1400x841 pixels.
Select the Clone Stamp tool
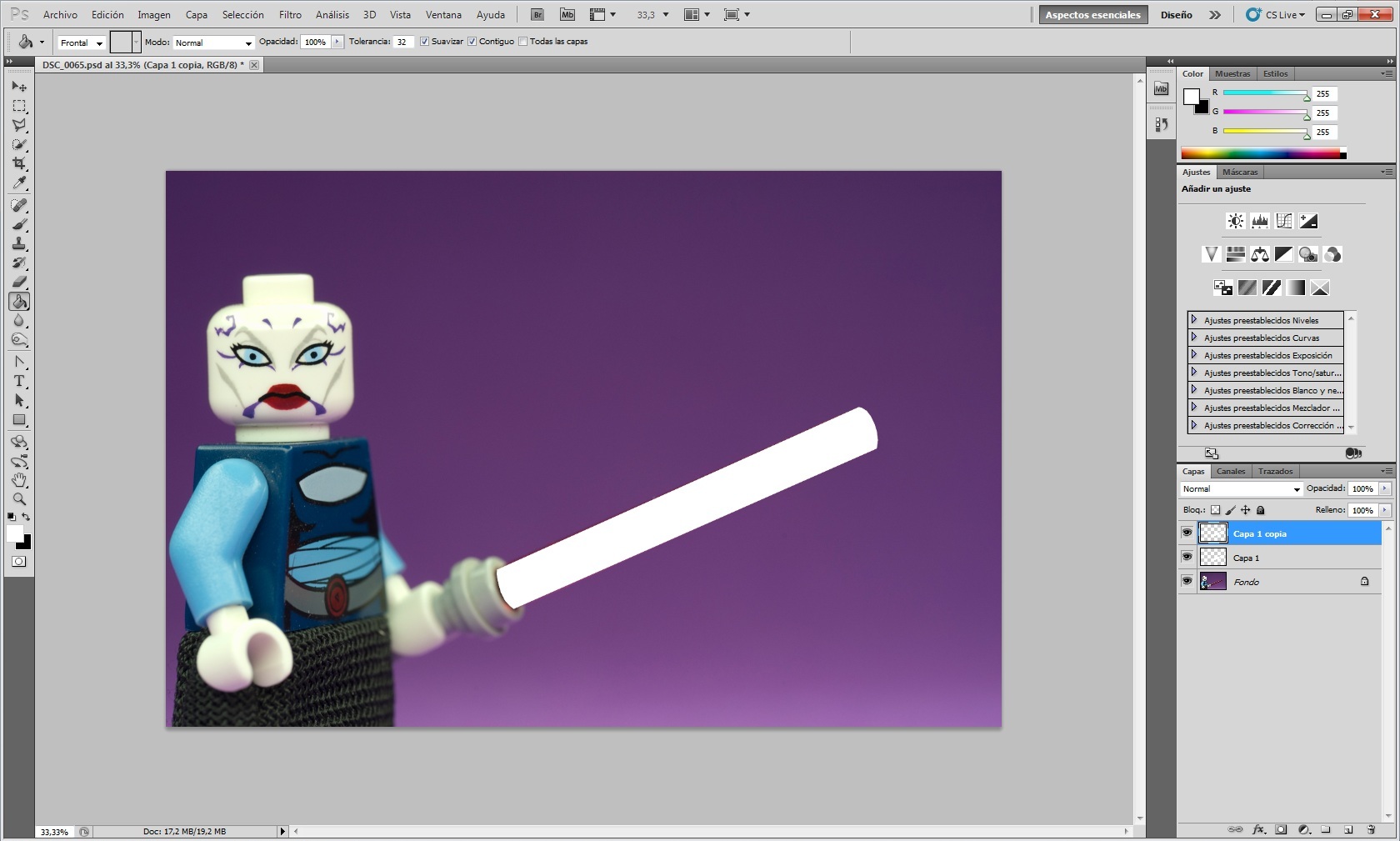coord(19,243)
